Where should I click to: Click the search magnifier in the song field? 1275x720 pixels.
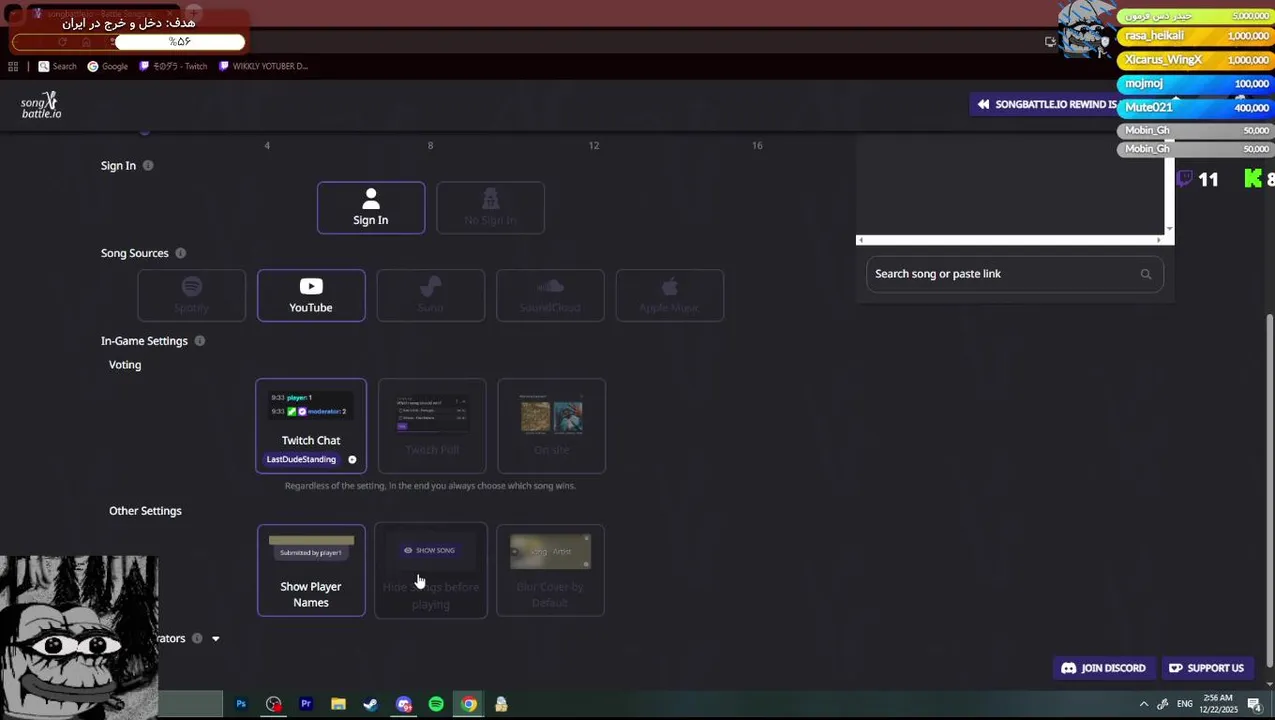[1146, 274]
